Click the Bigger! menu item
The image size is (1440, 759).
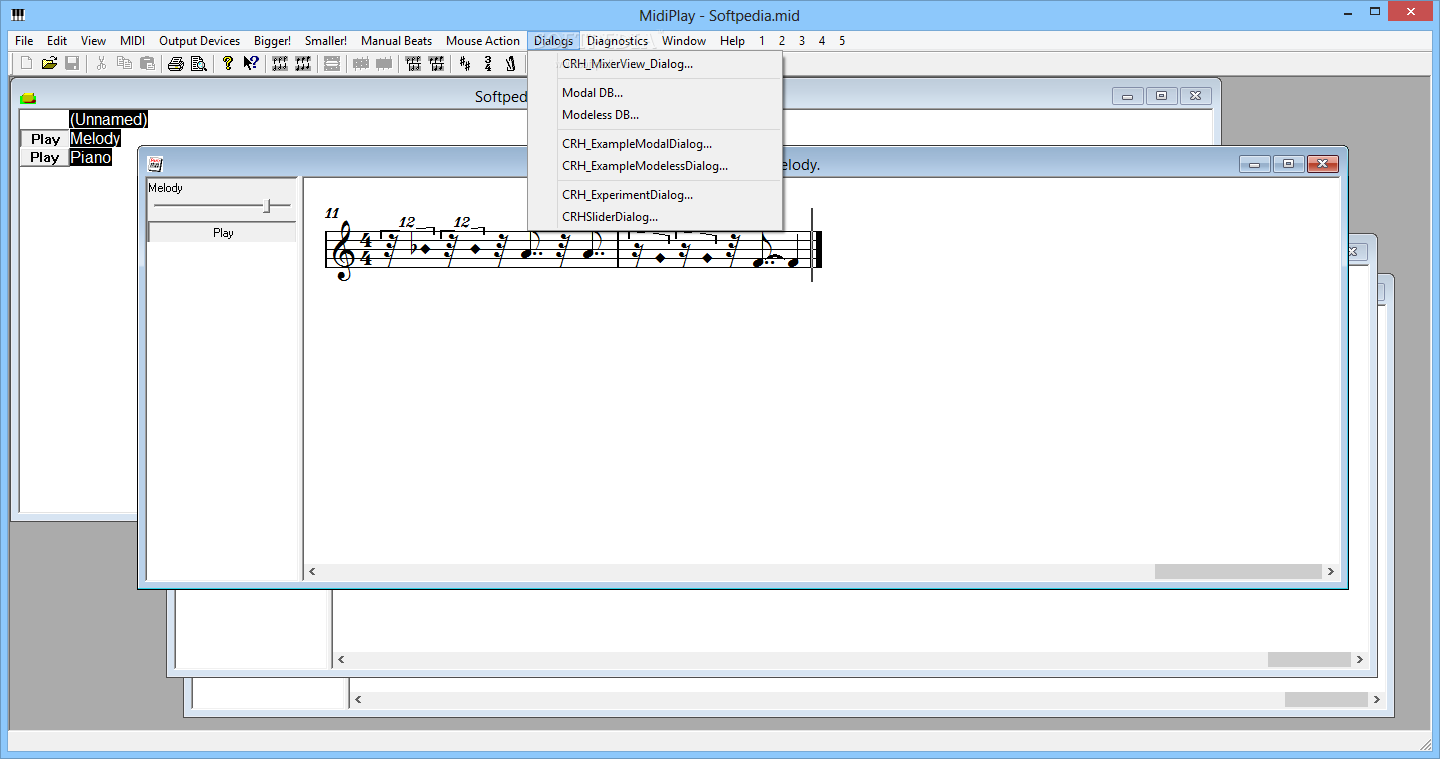tap(272, 41)
